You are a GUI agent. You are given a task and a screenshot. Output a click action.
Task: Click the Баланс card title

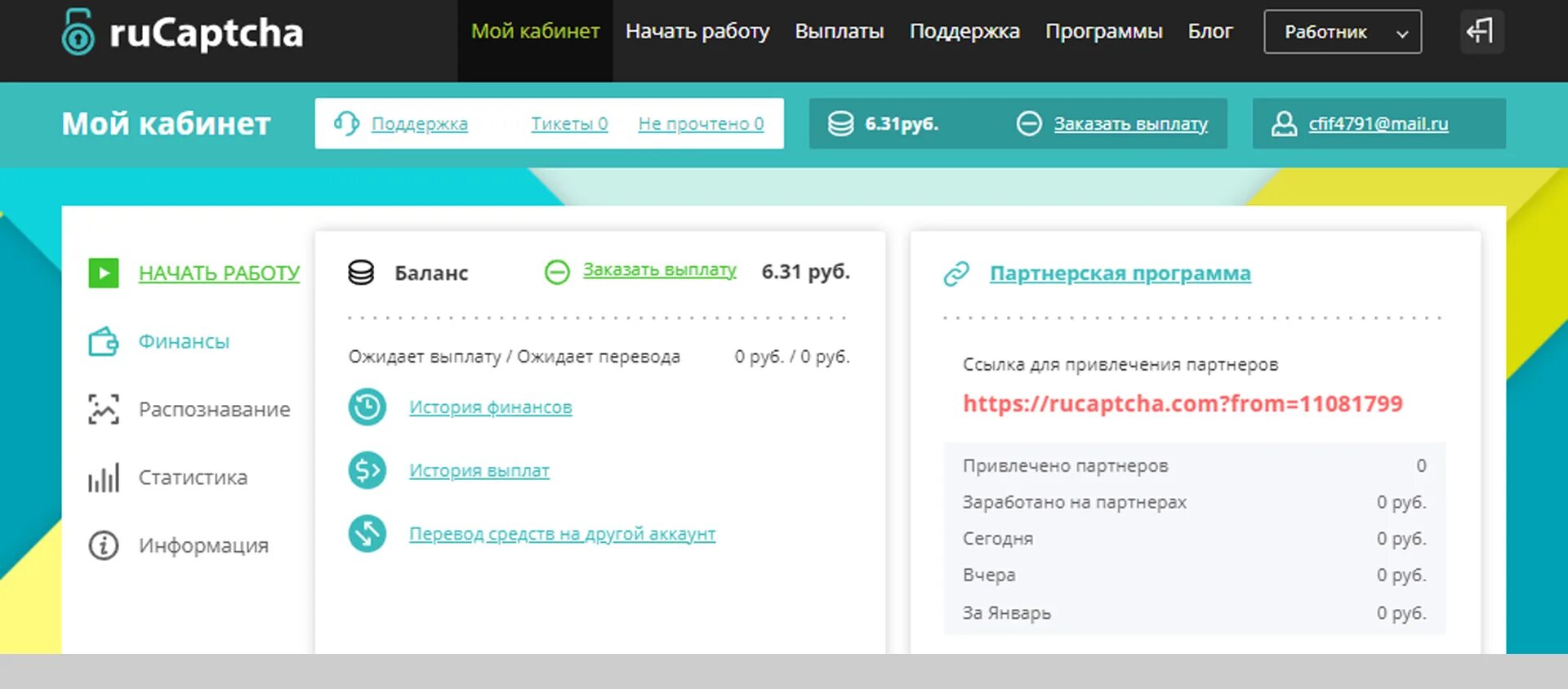pyautogui.click(x=431, y=273)
